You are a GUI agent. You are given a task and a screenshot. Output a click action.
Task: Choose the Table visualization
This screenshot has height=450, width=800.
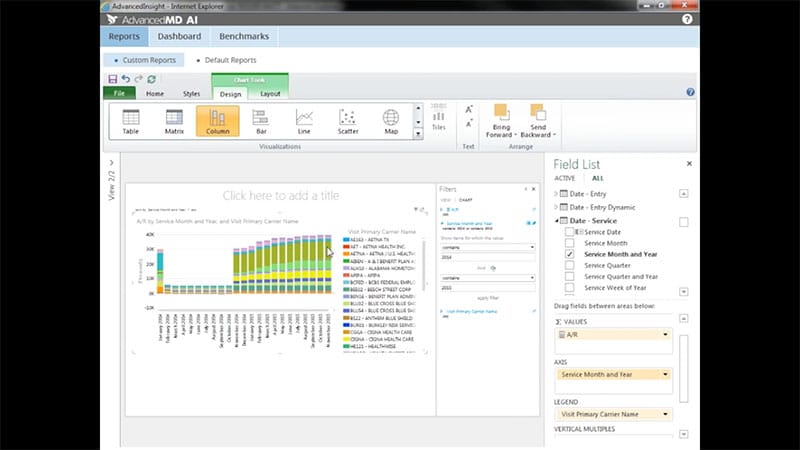point(131,121)
